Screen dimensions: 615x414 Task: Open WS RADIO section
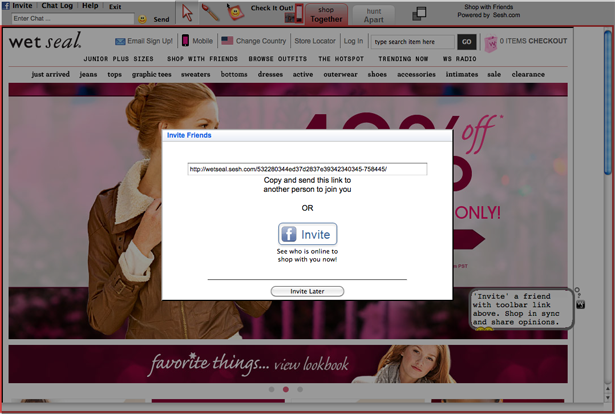(460, 59)
